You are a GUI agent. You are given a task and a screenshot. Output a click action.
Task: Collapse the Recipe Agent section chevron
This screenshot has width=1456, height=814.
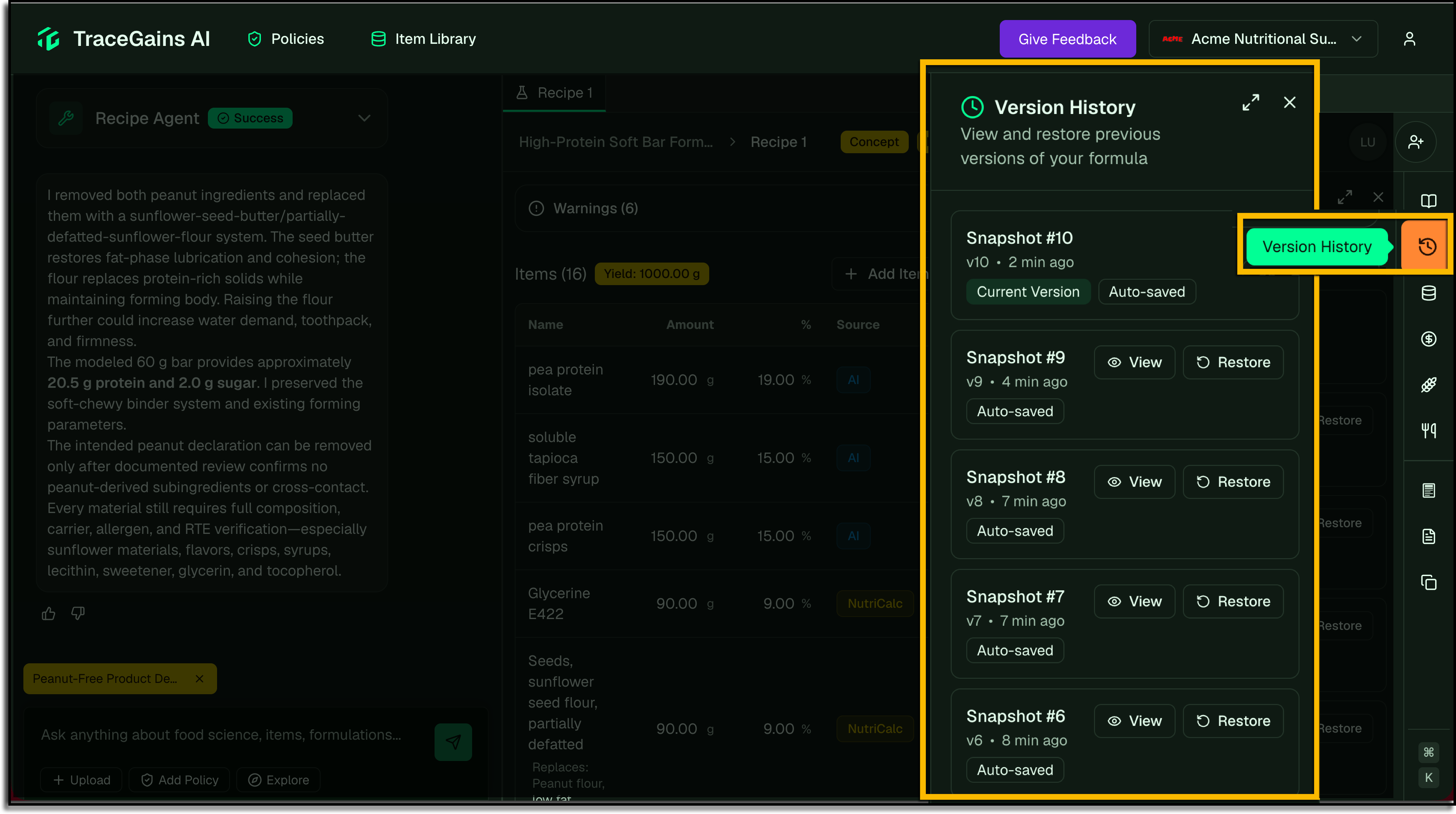point(364,118)
